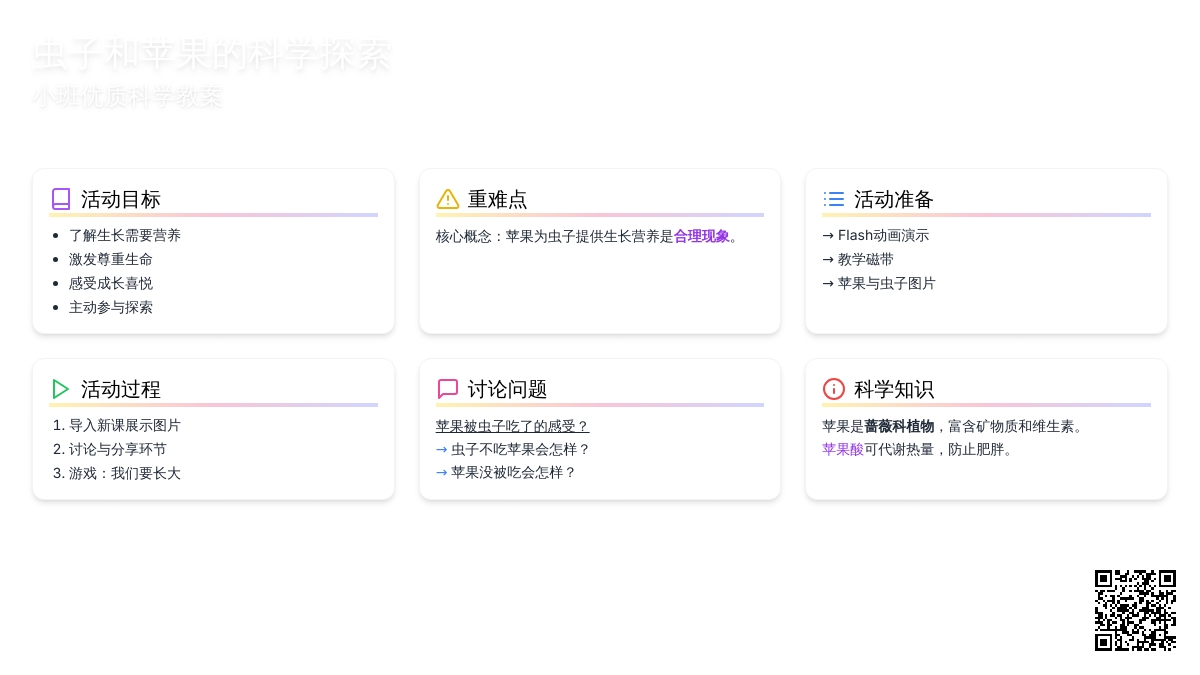This screenshot has height=675, width=1200.
Task: Click the QR code image
Action: [1135, 610]
